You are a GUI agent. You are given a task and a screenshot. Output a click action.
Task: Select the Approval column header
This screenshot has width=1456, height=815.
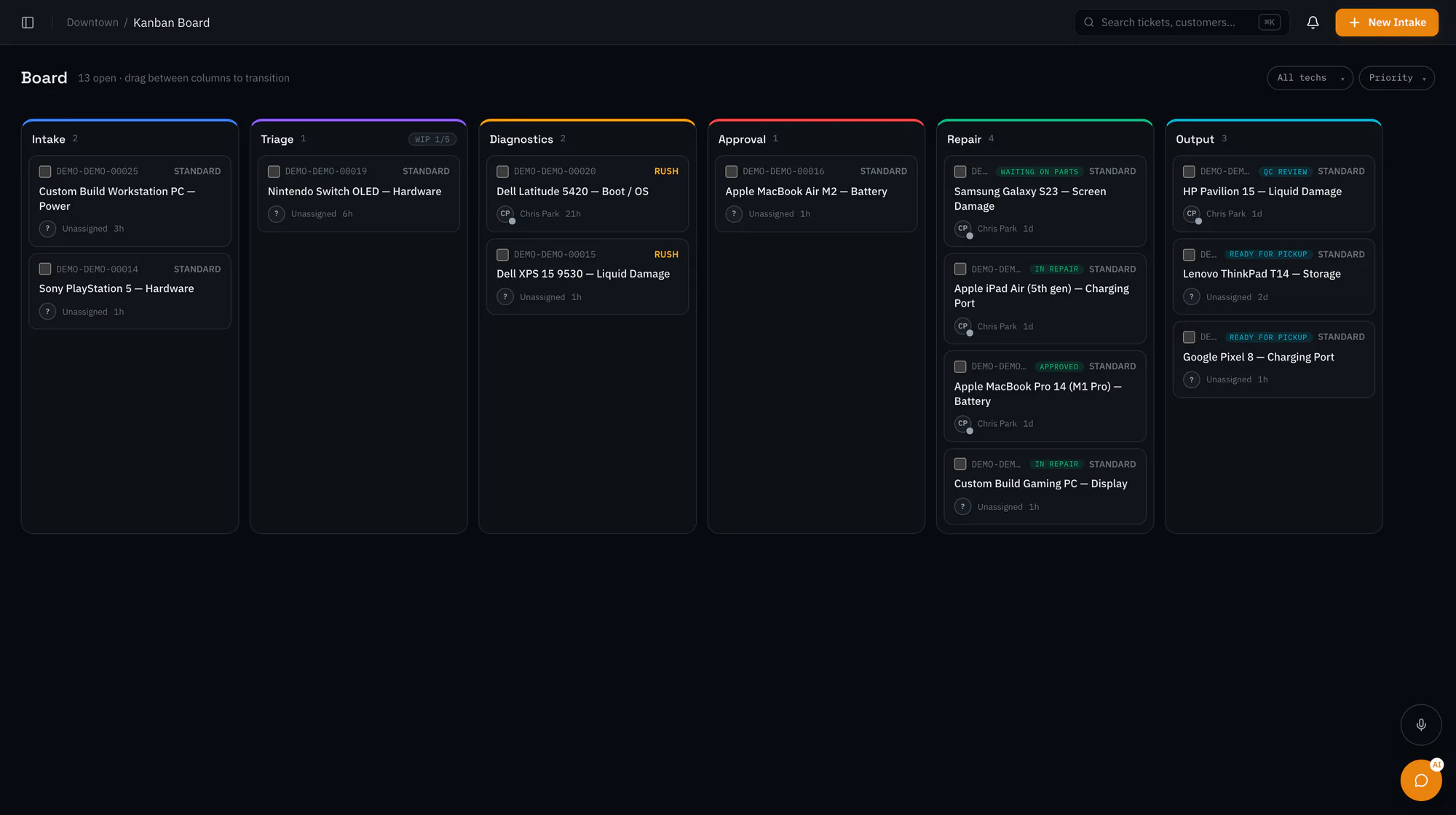coord(742,139)
